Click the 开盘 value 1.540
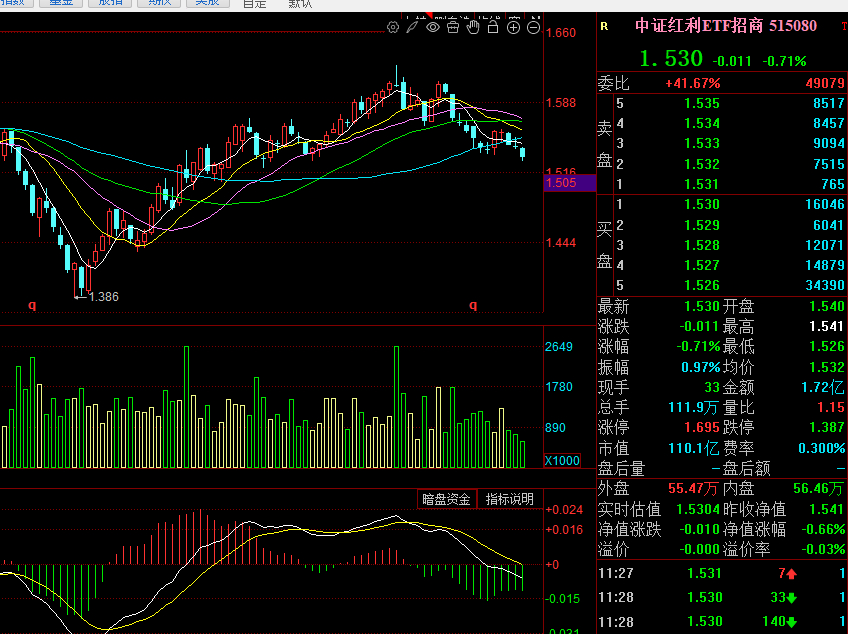 (826, 307)
